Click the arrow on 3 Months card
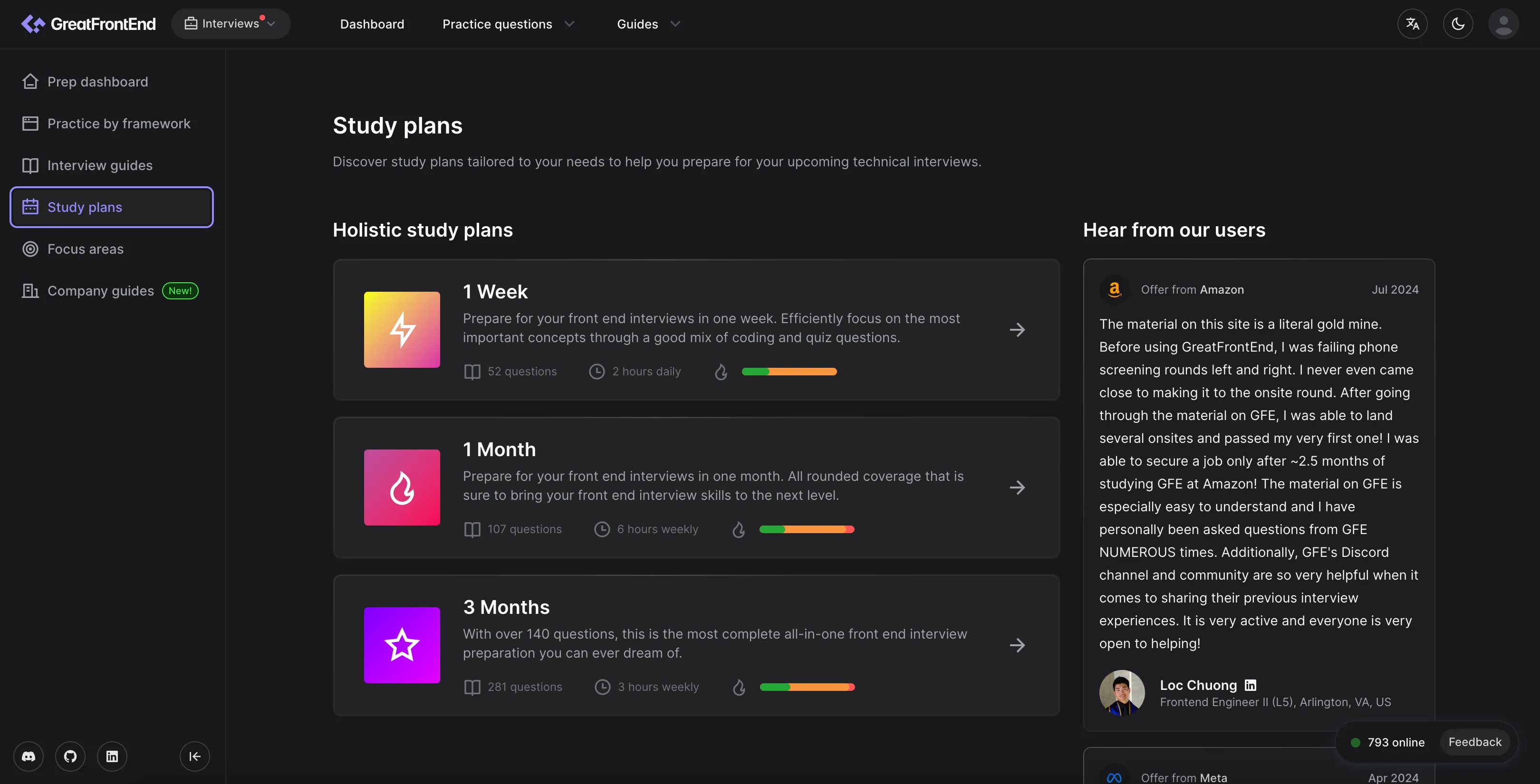1540x784 pixels. pyautogui.click(x=1018, y=645)
